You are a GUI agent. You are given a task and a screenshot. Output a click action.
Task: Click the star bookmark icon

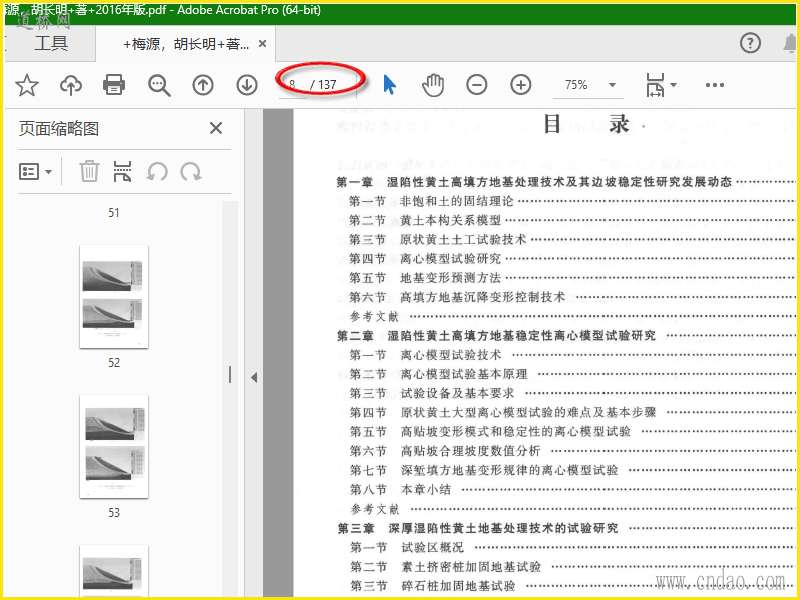(x=27, y=85)
